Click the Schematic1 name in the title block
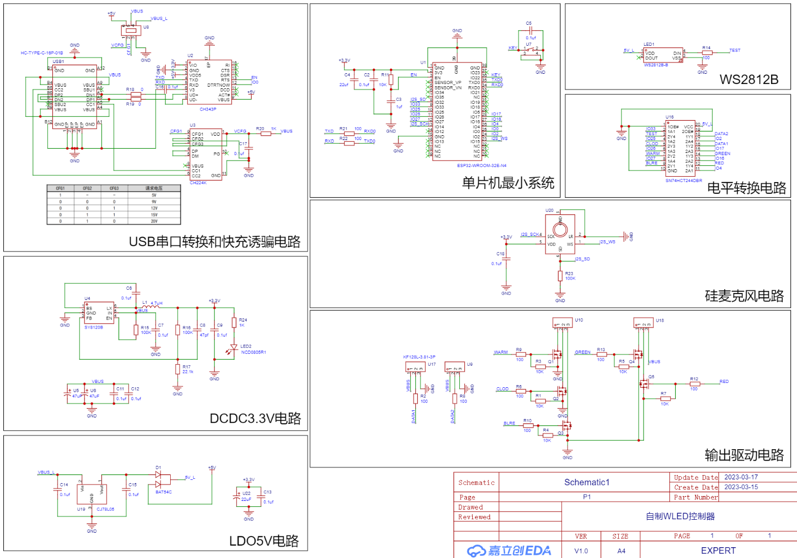797x558 pixels. tap(587, 482)
